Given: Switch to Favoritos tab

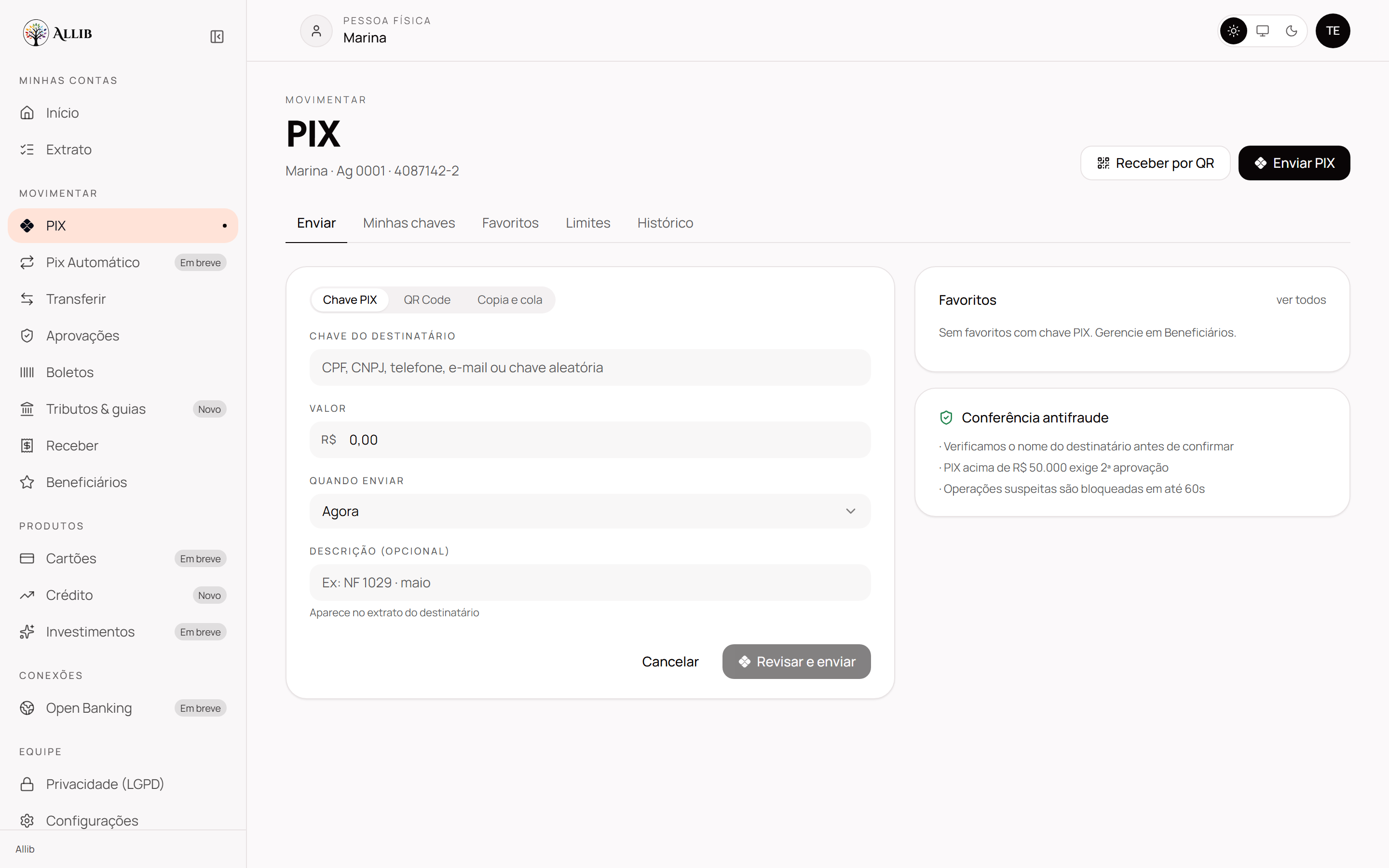Looking at the screenshot, I should (x=510, y=223).
